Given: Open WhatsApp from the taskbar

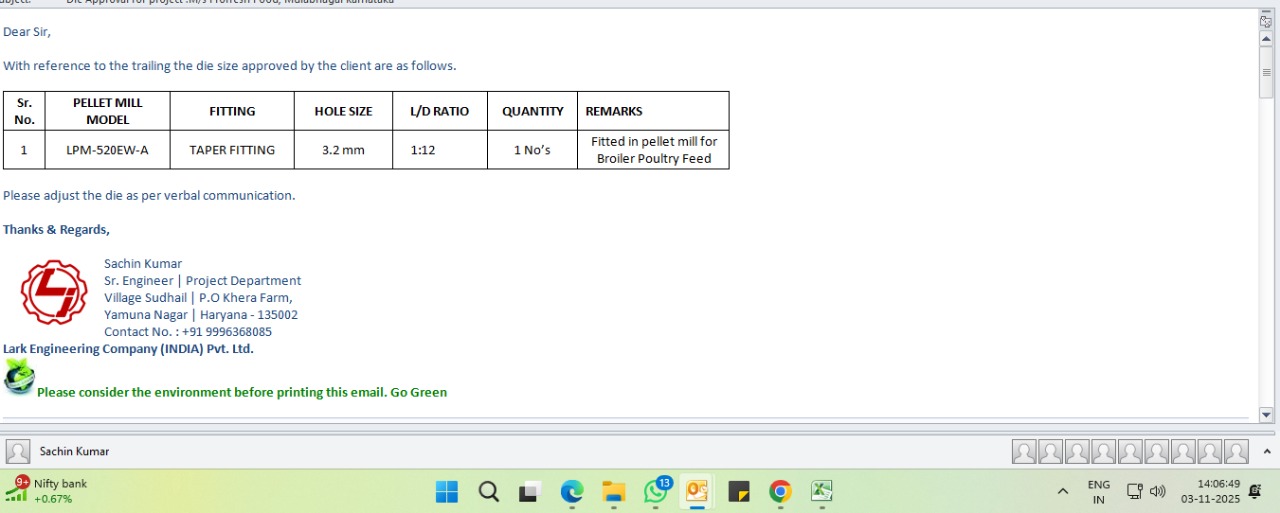Looking at the screenshot, I should [656, 491].
